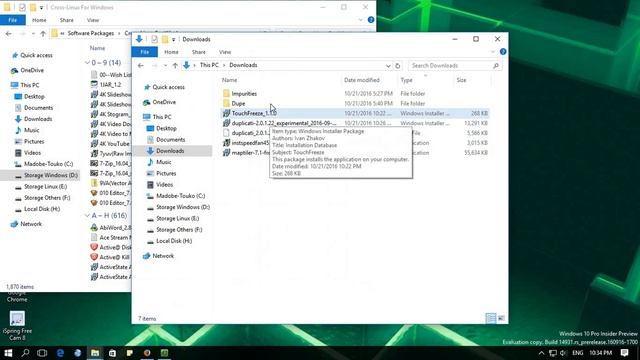Image resolution: width=640 pixels, height=360 pixels.
Task: Click taskbar Search icon
Action: point(25,353)
